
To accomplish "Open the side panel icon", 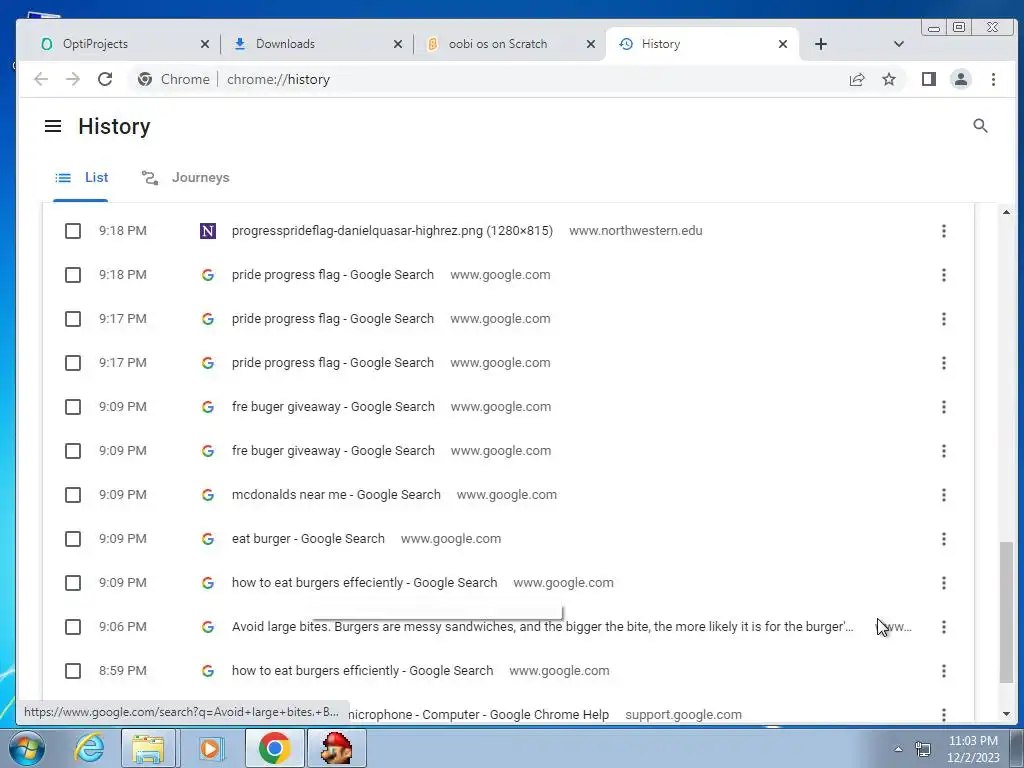I will click(x=929, y=79).
